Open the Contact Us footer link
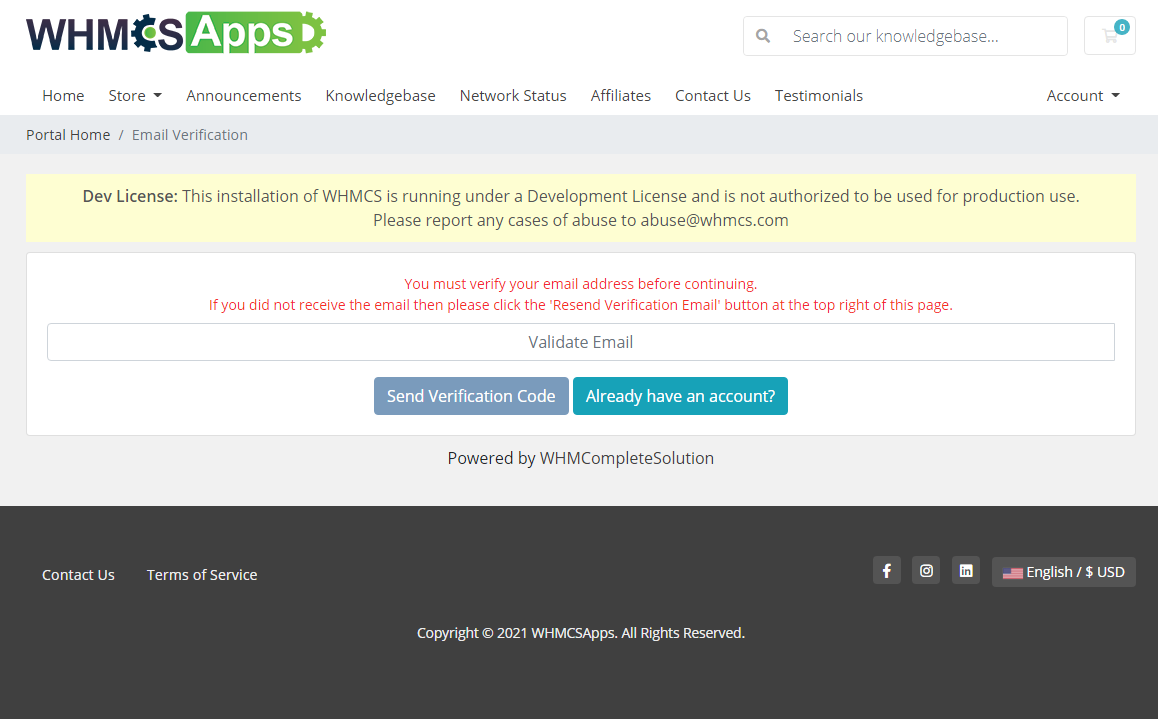 tap(78, 574)
